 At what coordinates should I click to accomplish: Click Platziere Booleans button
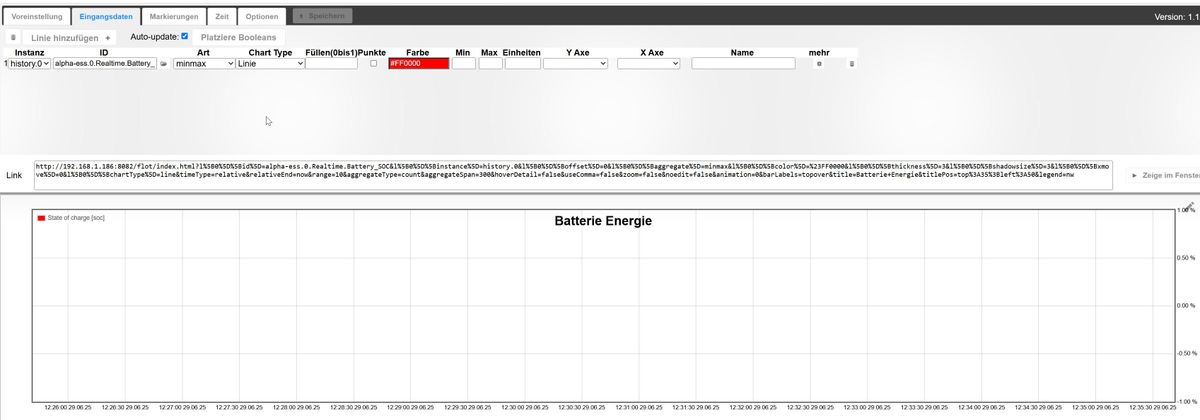click(x=238, y=37)
